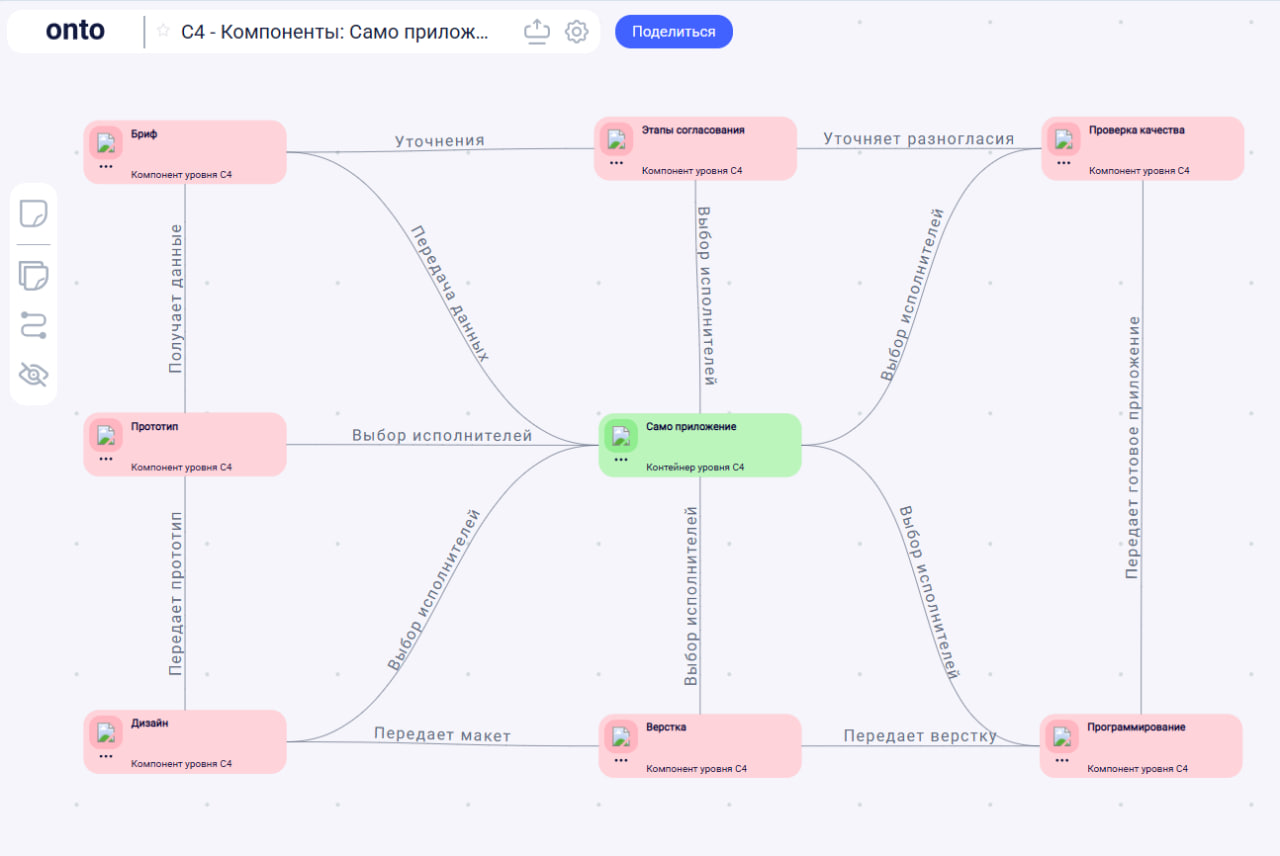Screen dimensions: 1280x856
Task: Open three-dots menu on Программирование node
Action: pyautogui.click(x=1062, y=760)
